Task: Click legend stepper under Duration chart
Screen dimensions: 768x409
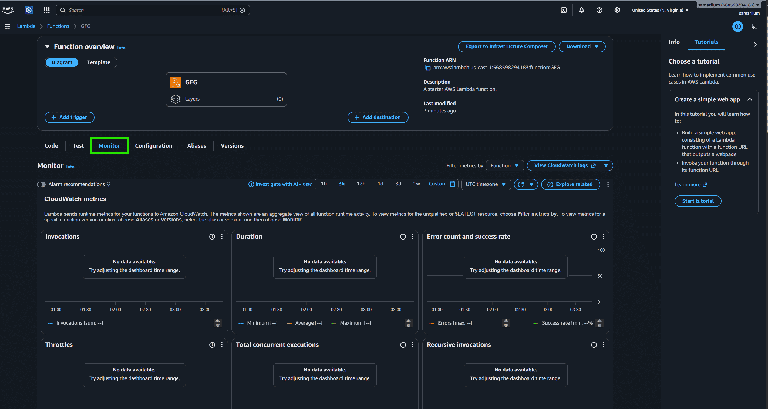Action: click(408, 323)
